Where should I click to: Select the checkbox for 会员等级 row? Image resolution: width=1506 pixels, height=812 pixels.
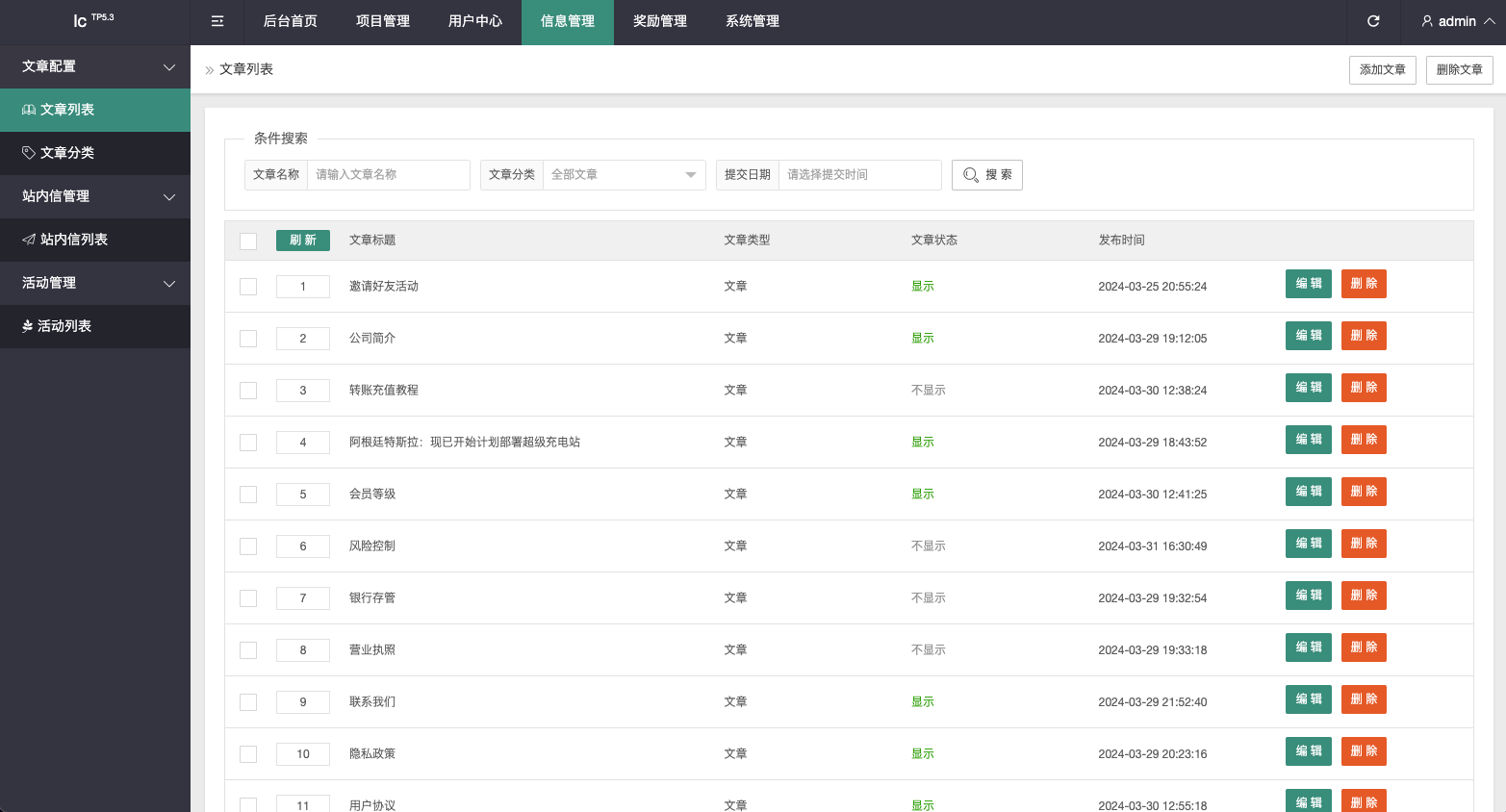coord(248,495)
